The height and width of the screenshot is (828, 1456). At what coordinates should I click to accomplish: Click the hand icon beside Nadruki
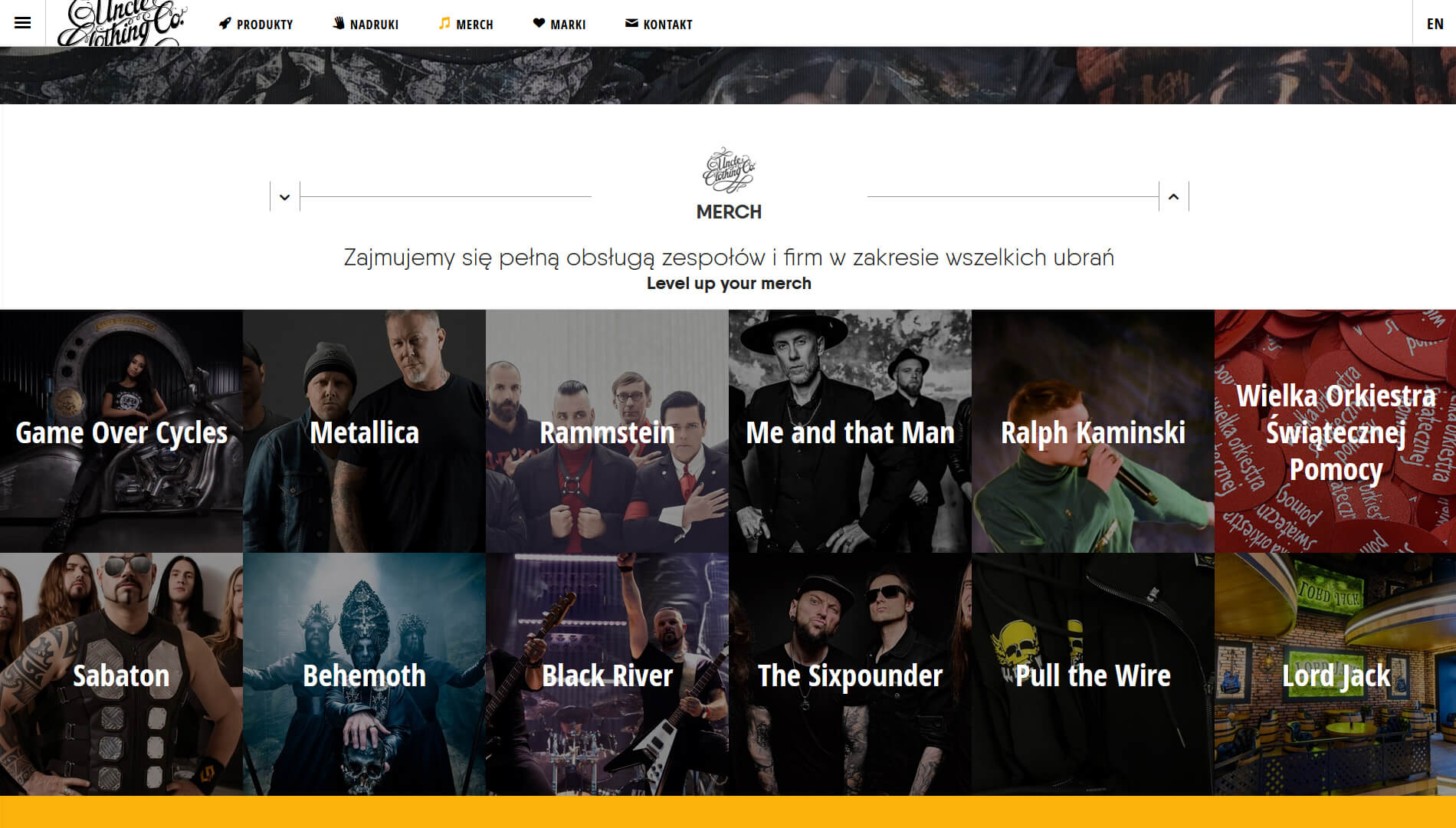pos(338,24)
